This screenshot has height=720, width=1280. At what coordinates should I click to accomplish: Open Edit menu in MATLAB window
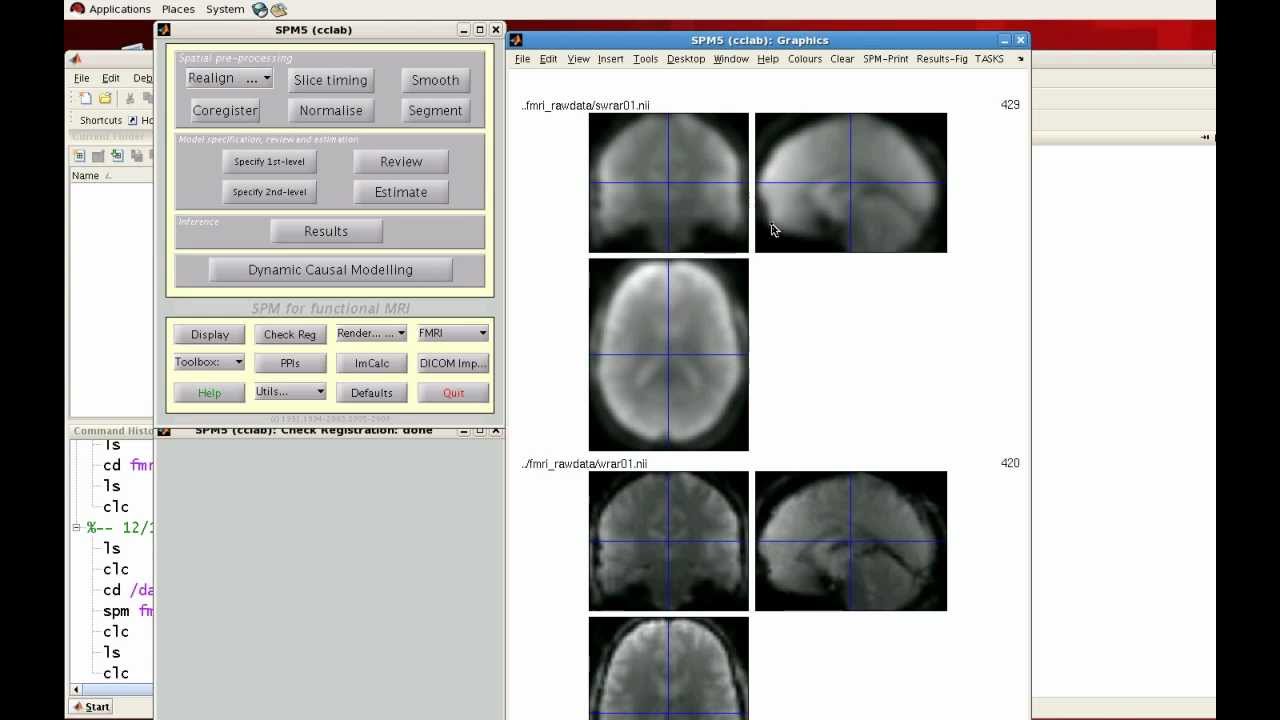click(x=111, y=78)
